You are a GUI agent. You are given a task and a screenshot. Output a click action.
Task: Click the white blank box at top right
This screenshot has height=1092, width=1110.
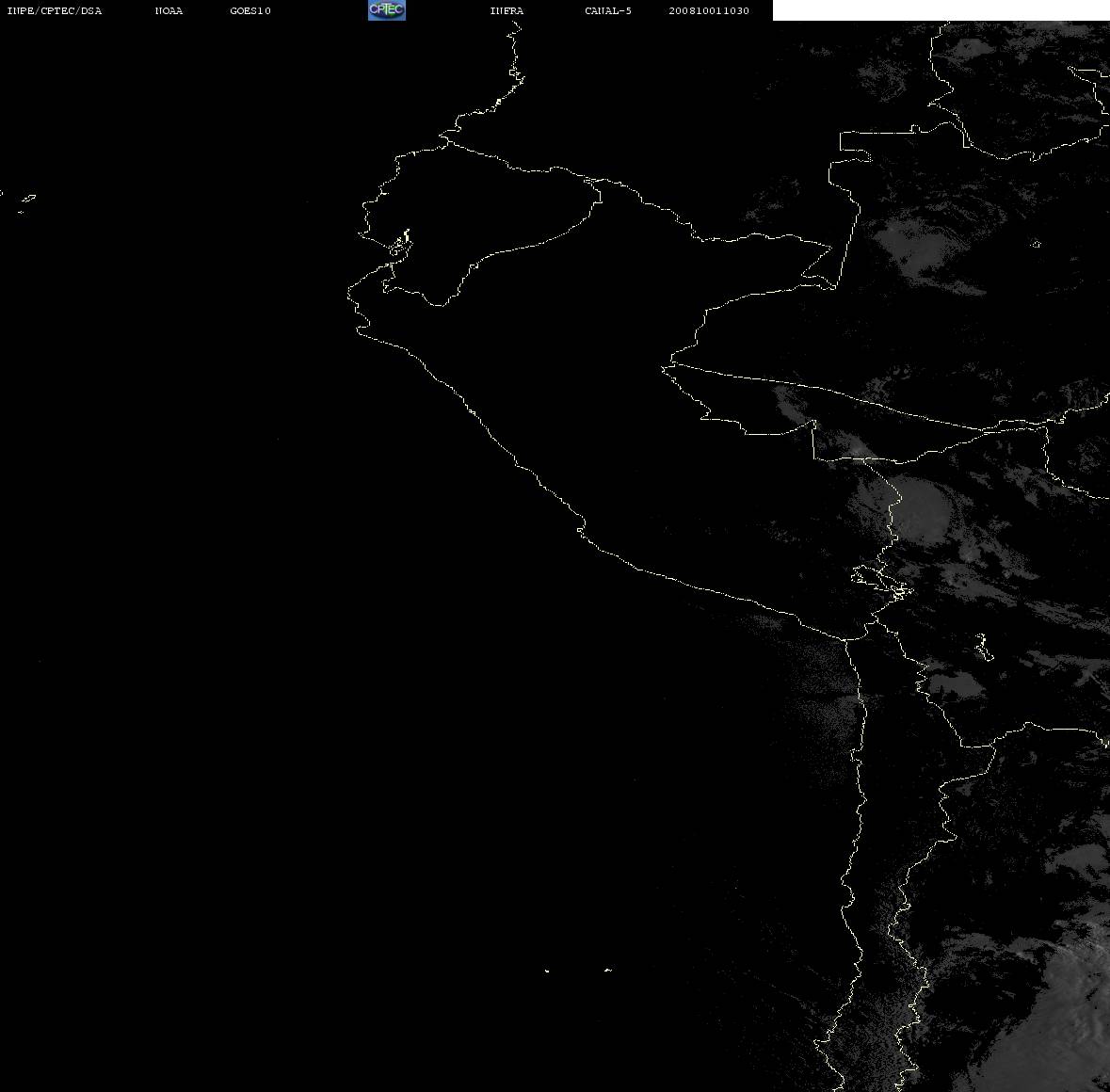[941, 10]
